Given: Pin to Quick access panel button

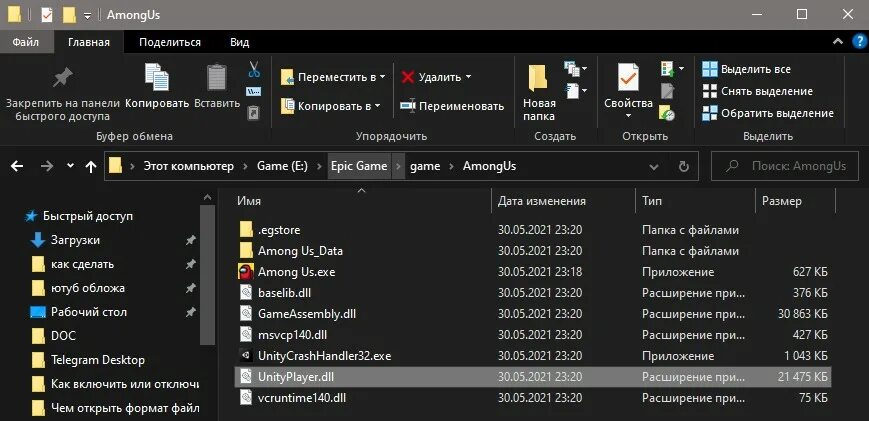Looking at the screenshot, I should click(x=63, y=93).
